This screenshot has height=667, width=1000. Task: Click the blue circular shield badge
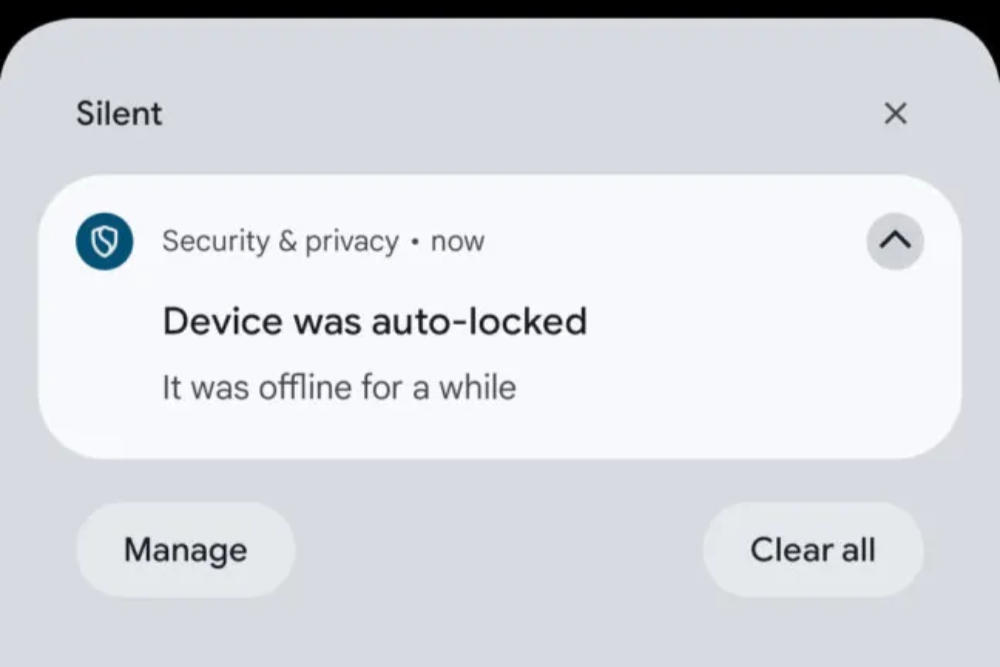point(105,242)
